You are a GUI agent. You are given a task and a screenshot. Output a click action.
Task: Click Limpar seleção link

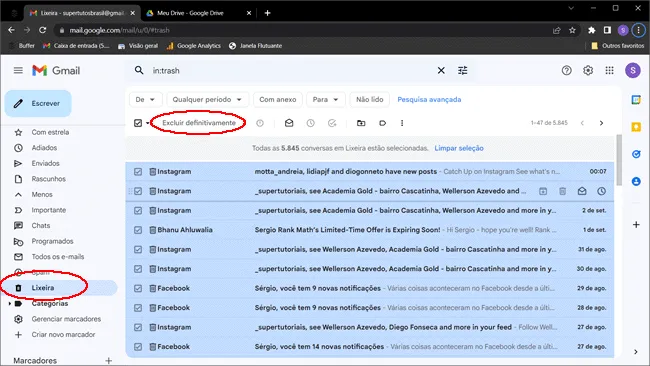coord(459,148)
